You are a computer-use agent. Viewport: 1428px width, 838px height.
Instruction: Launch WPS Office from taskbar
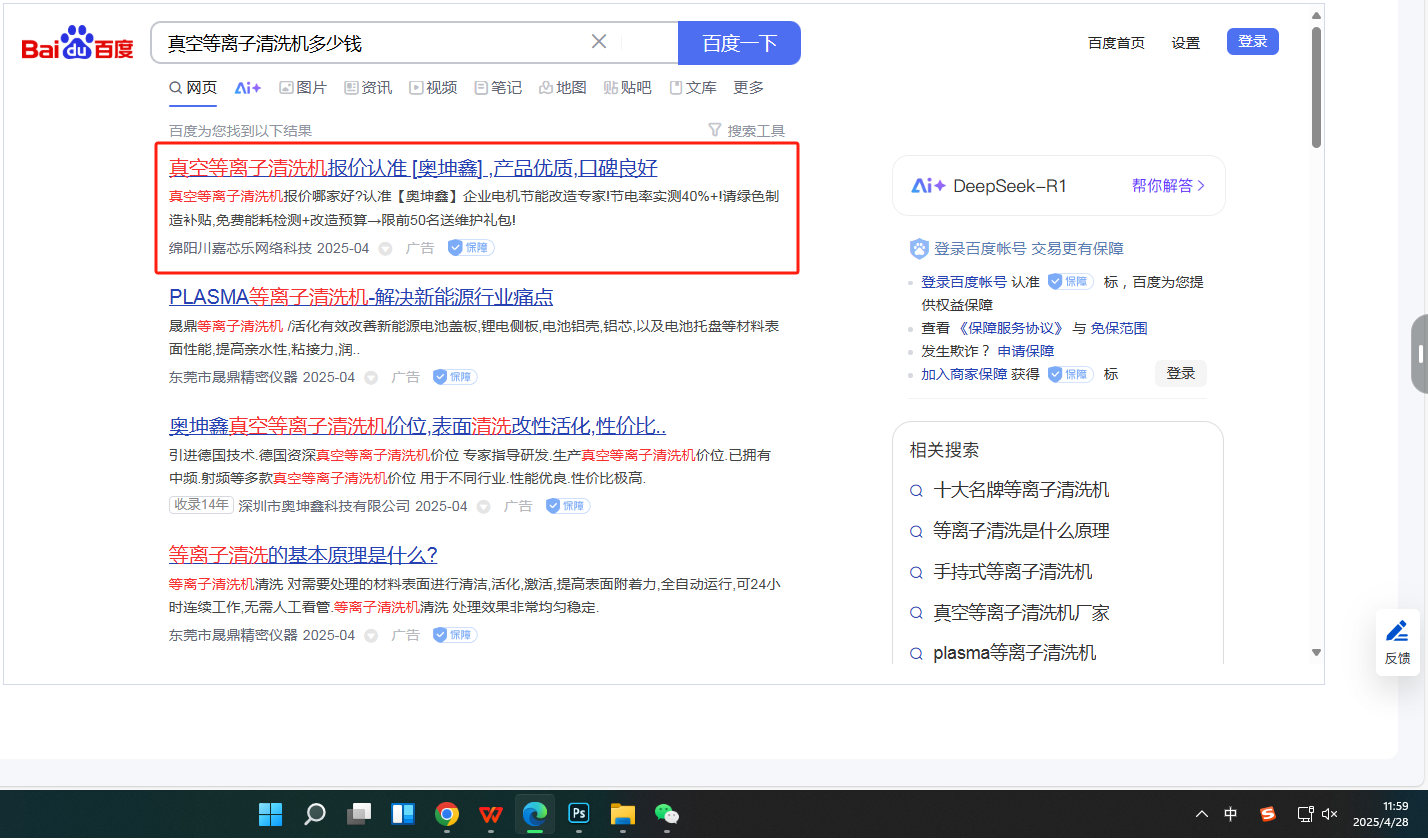(490, 814)
